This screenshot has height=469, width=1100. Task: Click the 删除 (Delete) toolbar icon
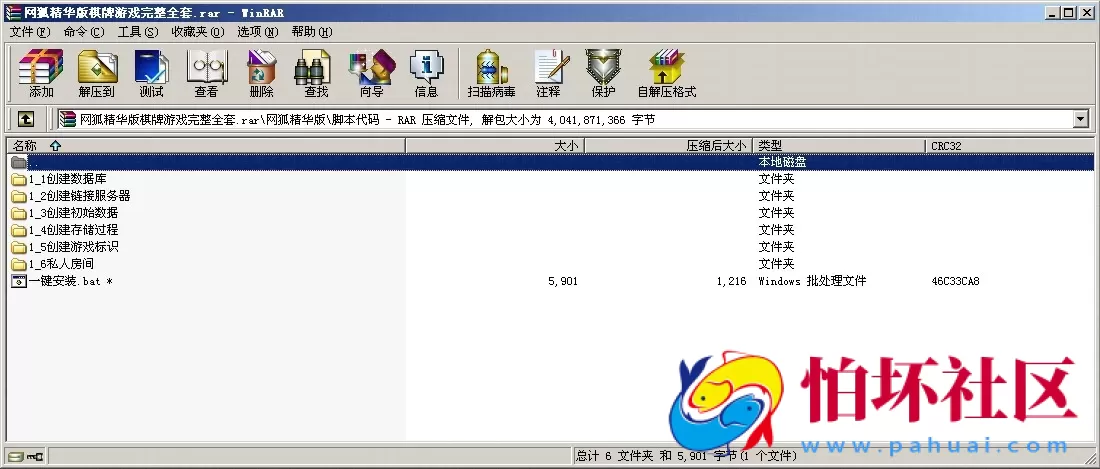[x=262, y=73]
